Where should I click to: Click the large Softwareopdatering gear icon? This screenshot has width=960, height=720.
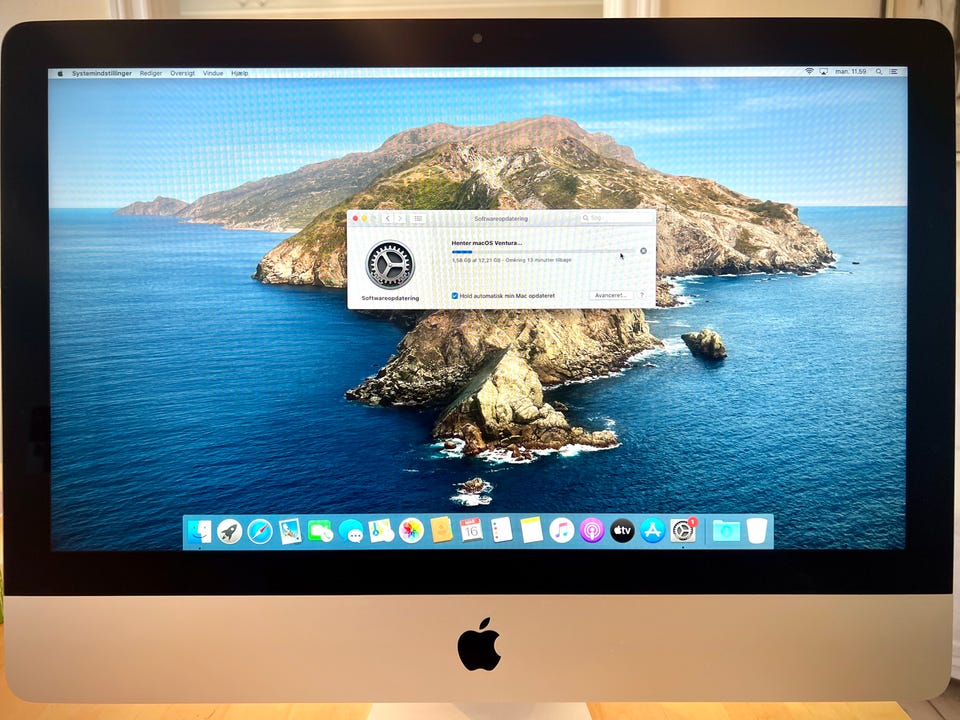390,264
